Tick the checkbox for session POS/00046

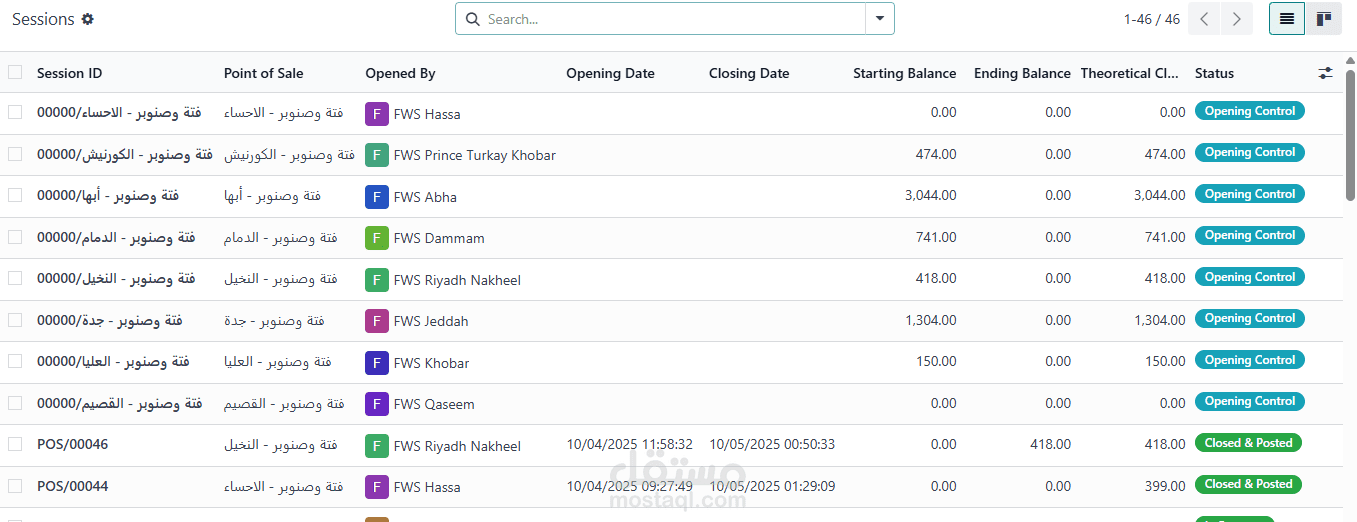click(15, 444)
